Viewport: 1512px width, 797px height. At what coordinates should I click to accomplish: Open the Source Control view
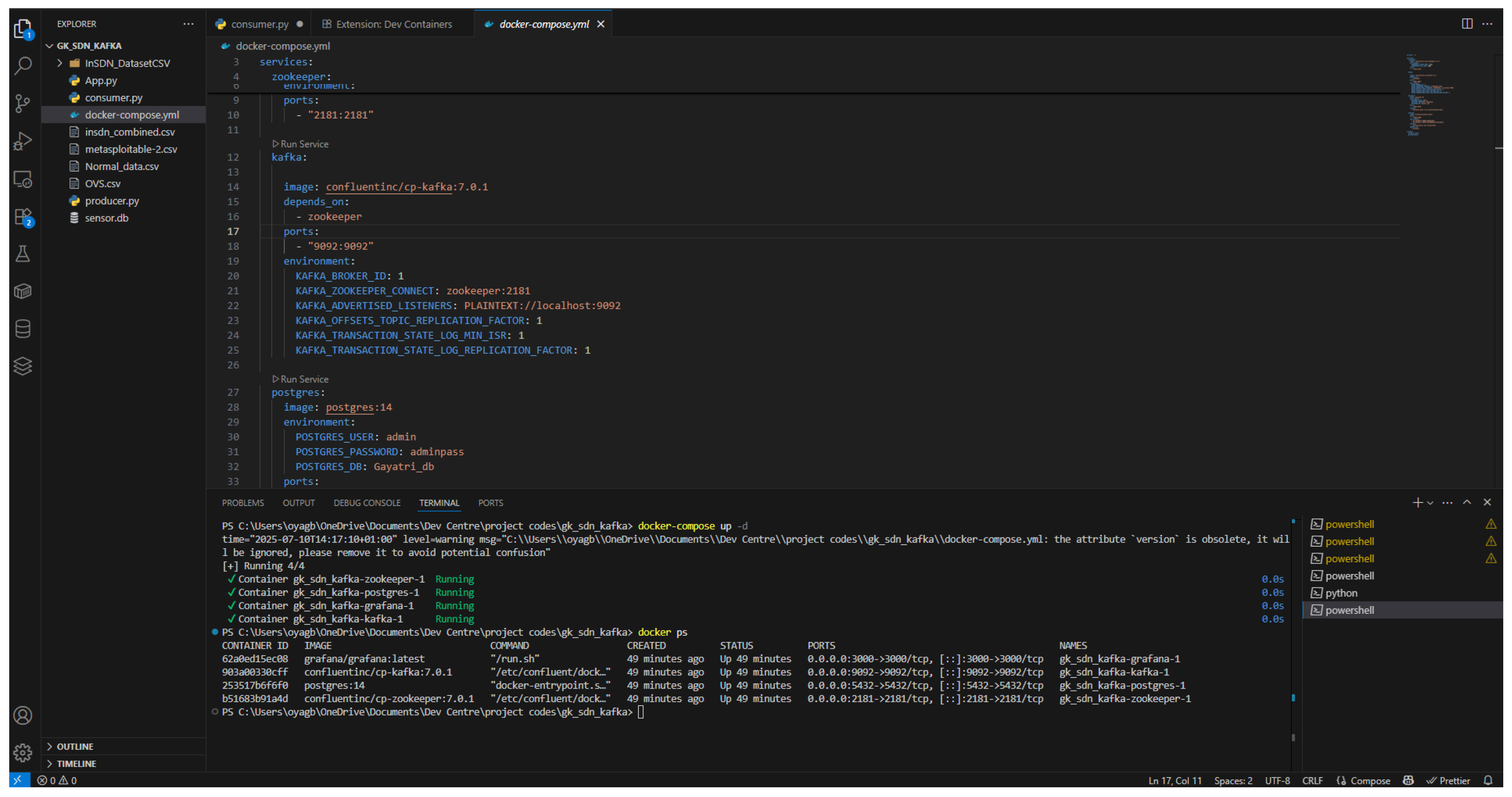click(22, 104)
